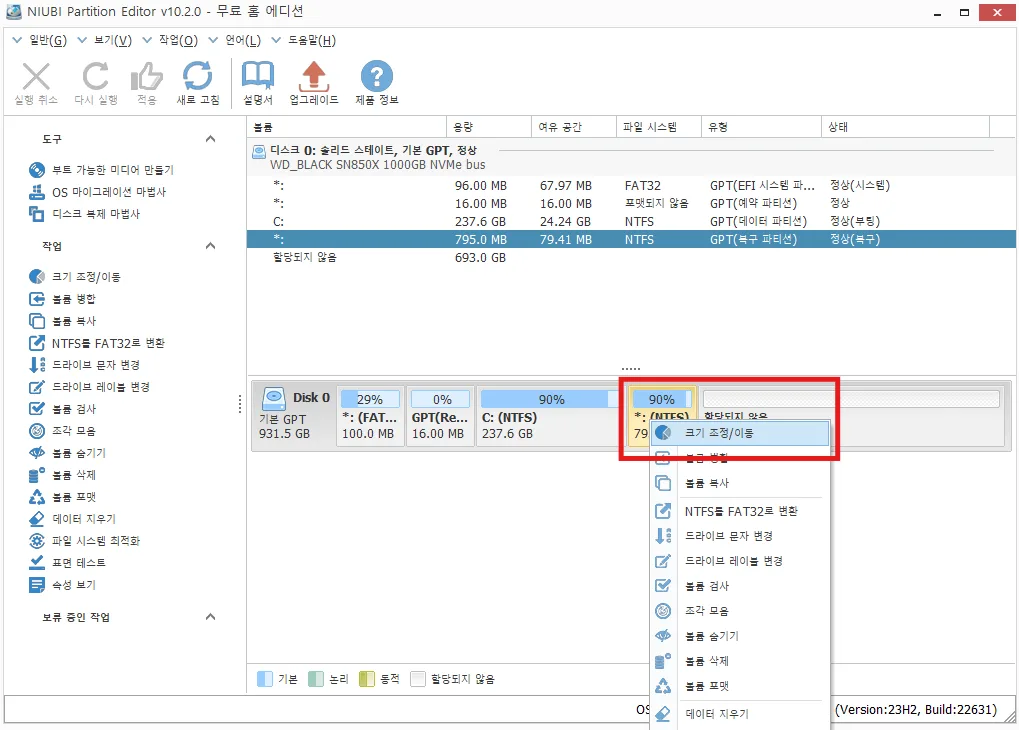The height and width of the screenshot is (730, 1019).
Task: Choose 드라이브 문자 변경 in context menu
Action: 740,536
